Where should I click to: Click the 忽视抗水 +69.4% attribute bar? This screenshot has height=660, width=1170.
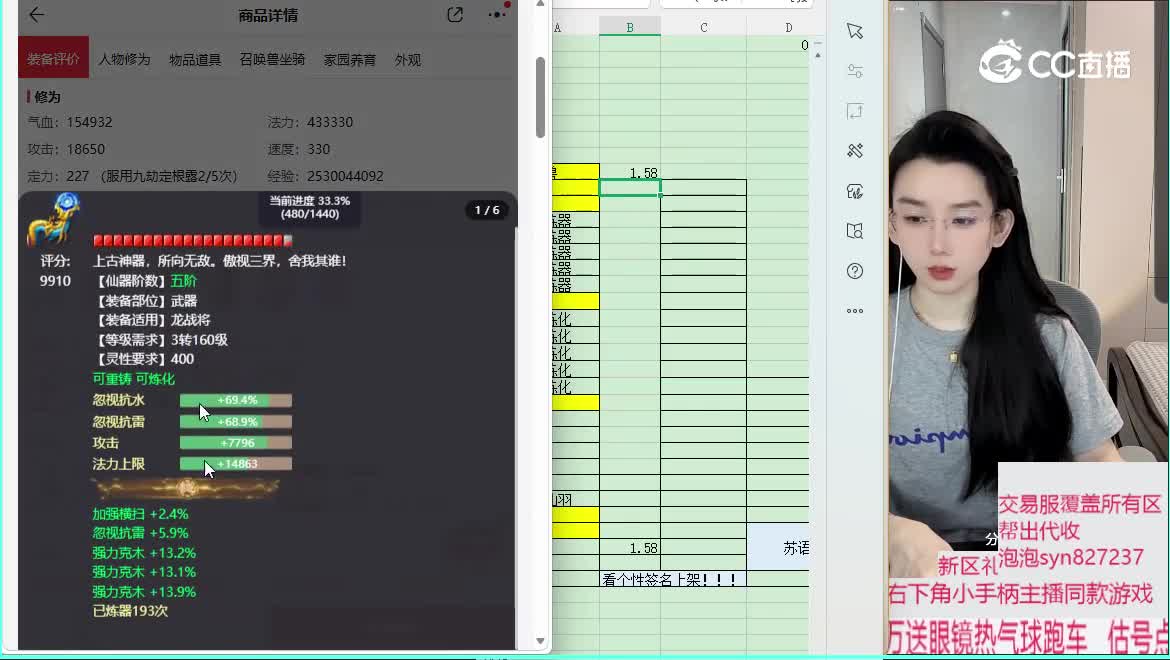tap(236, 400)
